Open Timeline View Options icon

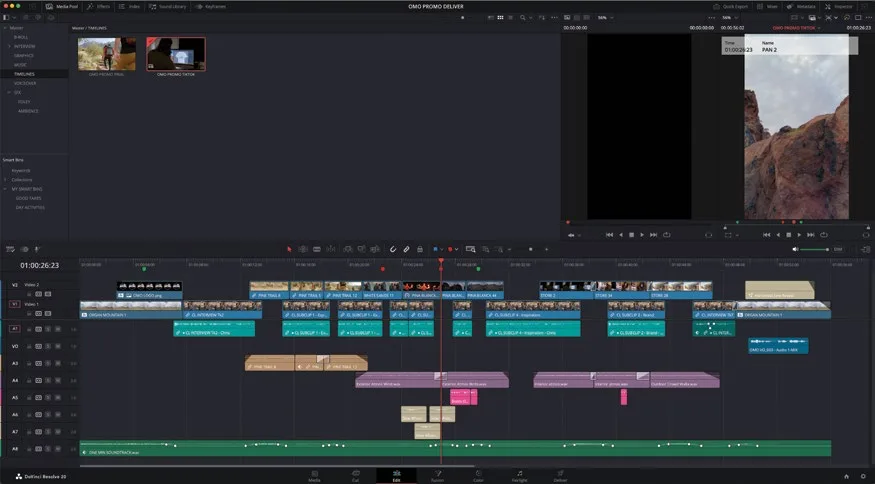click(10, 249)
